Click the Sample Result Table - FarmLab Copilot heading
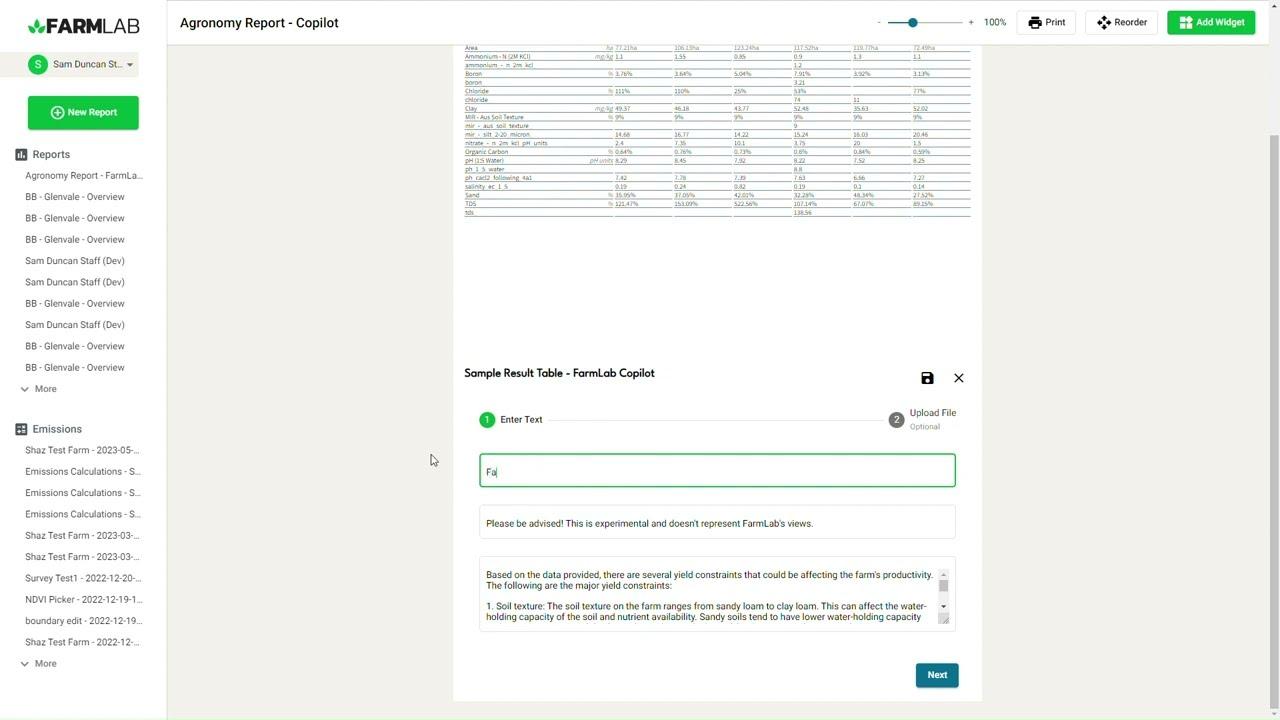The width and height of the screenshot is (1280, 720). [x=559, y=373]
